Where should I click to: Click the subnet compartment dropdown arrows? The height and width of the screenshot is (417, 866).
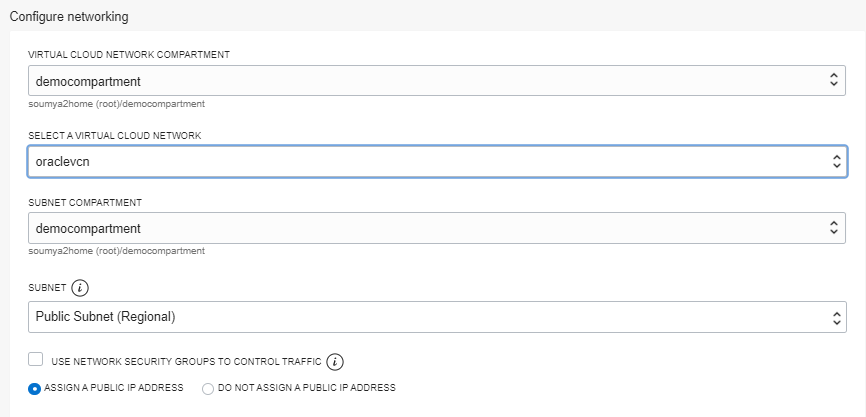pos(834,229)
